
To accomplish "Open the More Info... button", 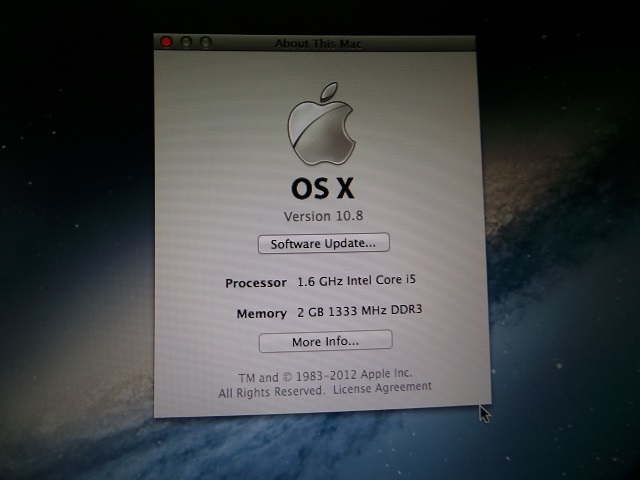I will point(326,341).
